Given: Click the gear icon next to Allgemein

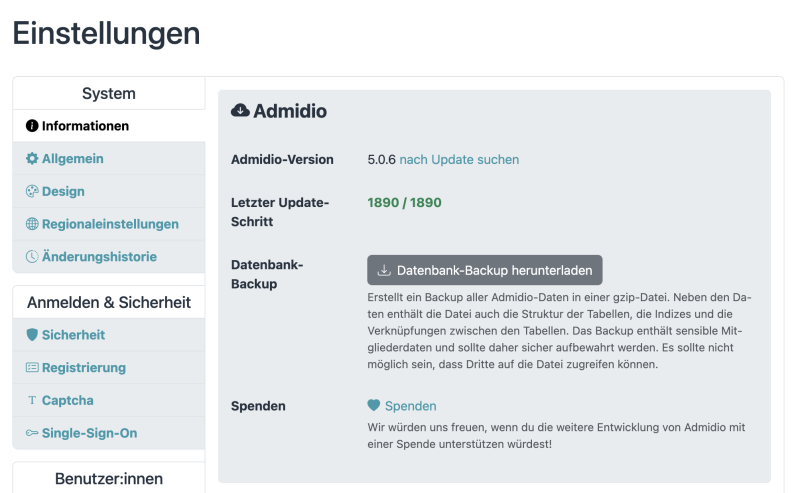Looking at the screenshot, I should 32,159.
